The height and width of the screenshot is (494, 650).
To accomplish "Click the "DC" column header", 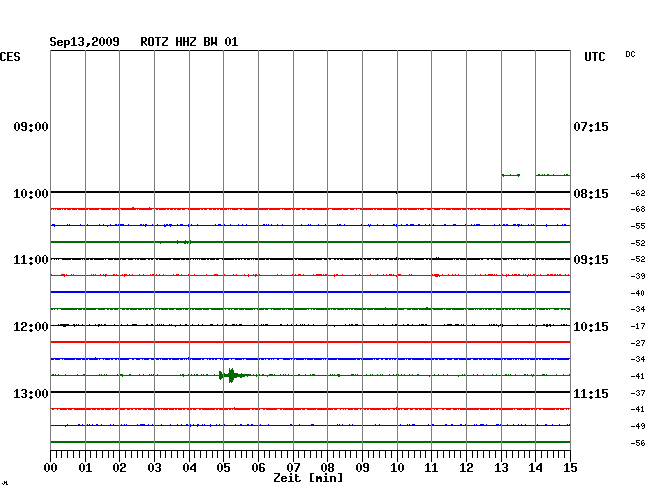I will point(630,54).
